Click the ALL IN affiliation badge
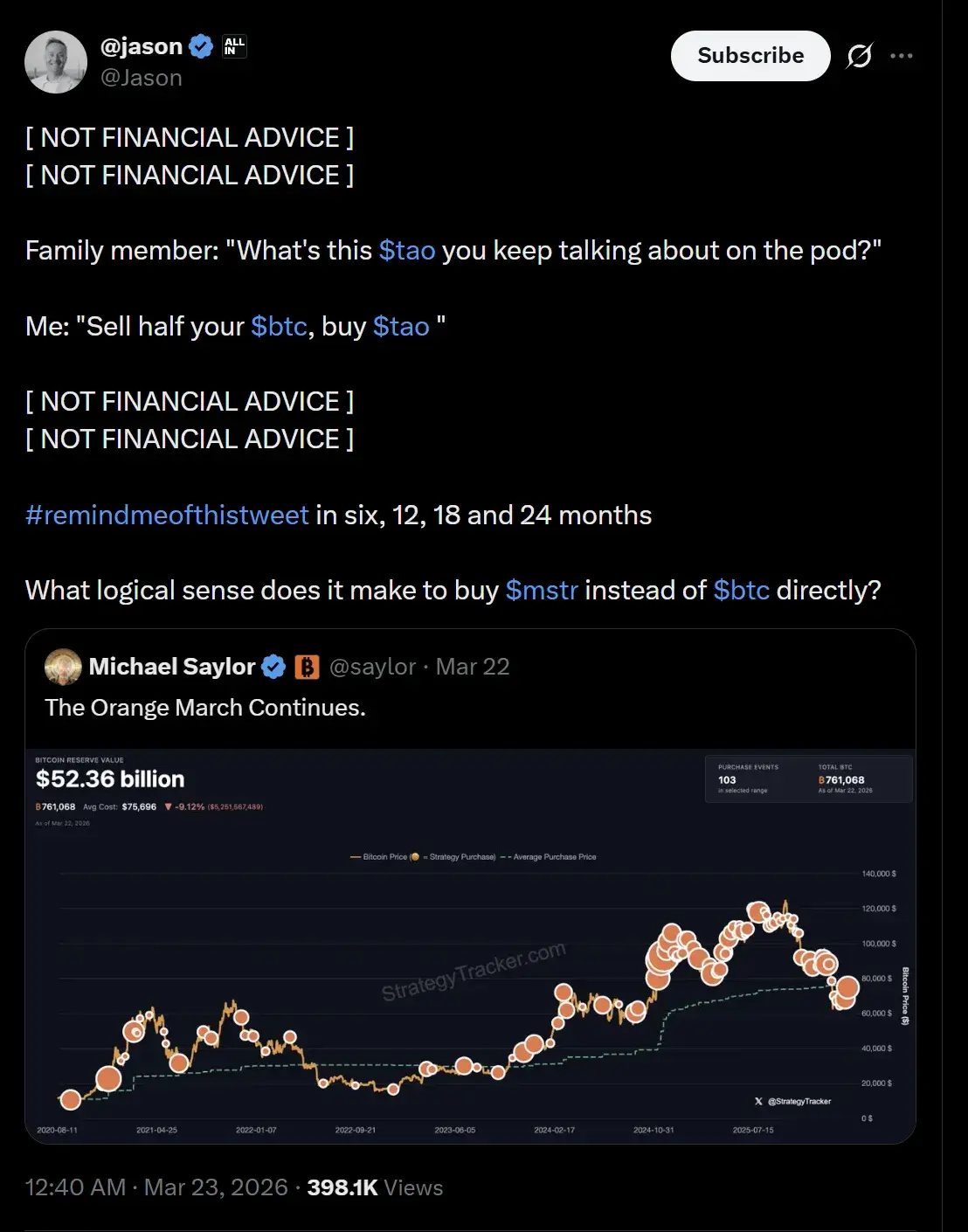Screen dimensions: 968x1232 [234, 46]
